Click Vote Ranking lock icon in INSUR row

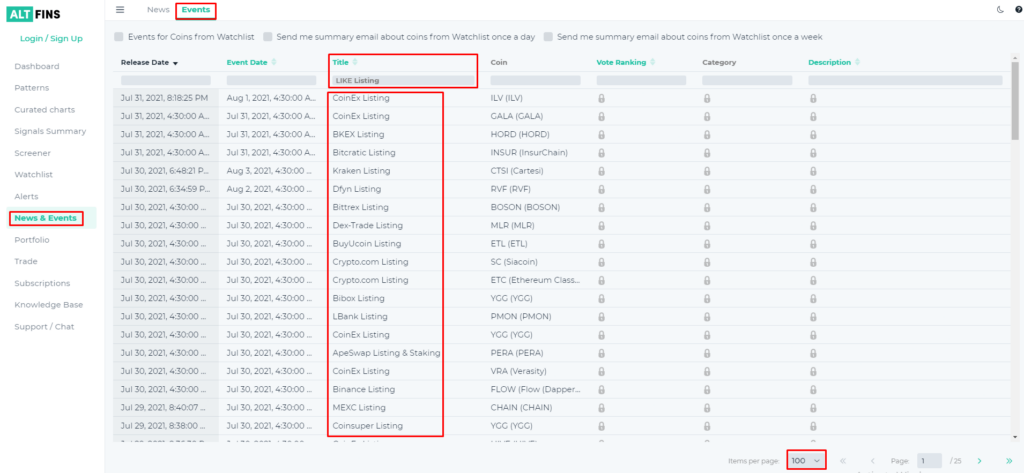point(601,153)
